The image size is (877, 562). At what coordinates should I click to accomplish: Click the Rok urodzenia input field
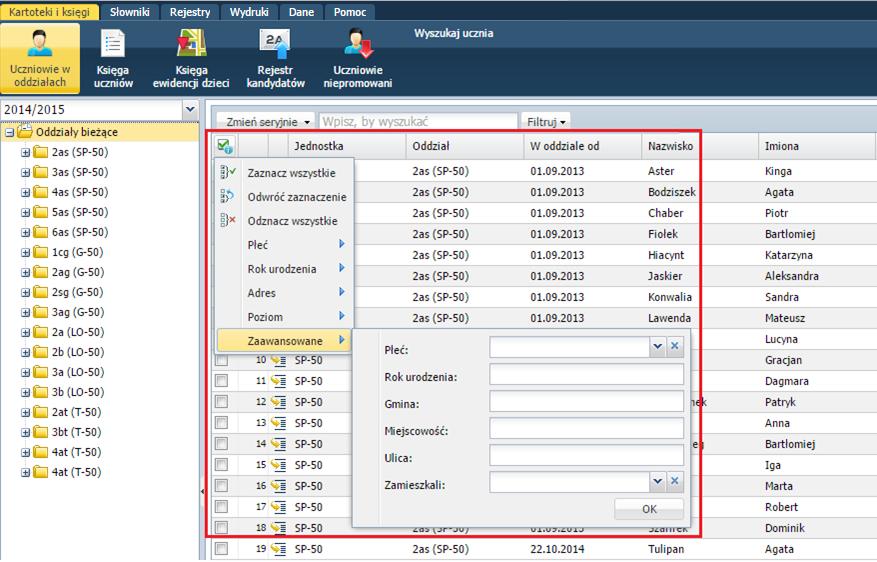586,374
